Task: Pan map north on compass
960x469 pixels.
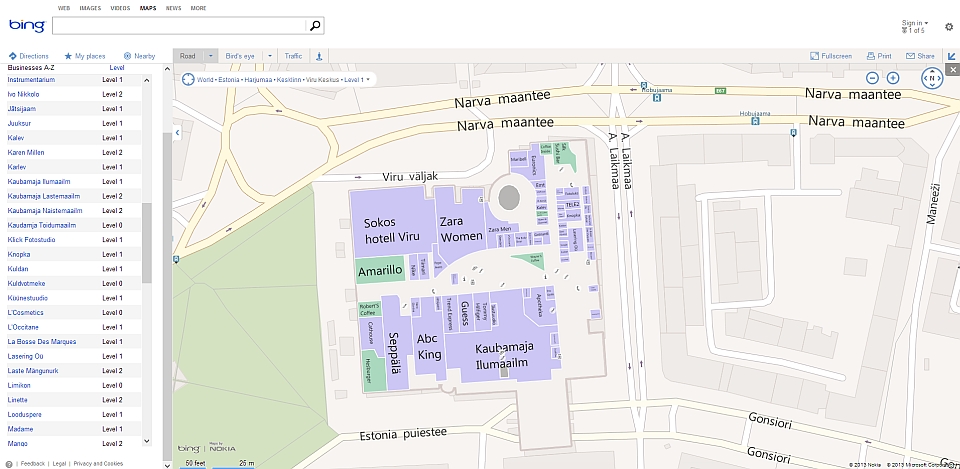Action: pos(932,70)
